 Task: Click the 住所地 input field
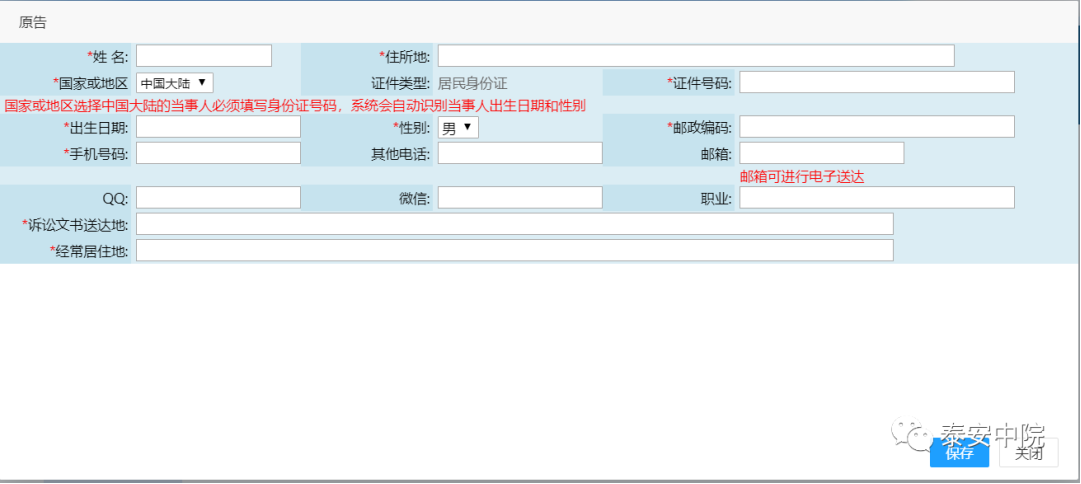tap(696, 56)
